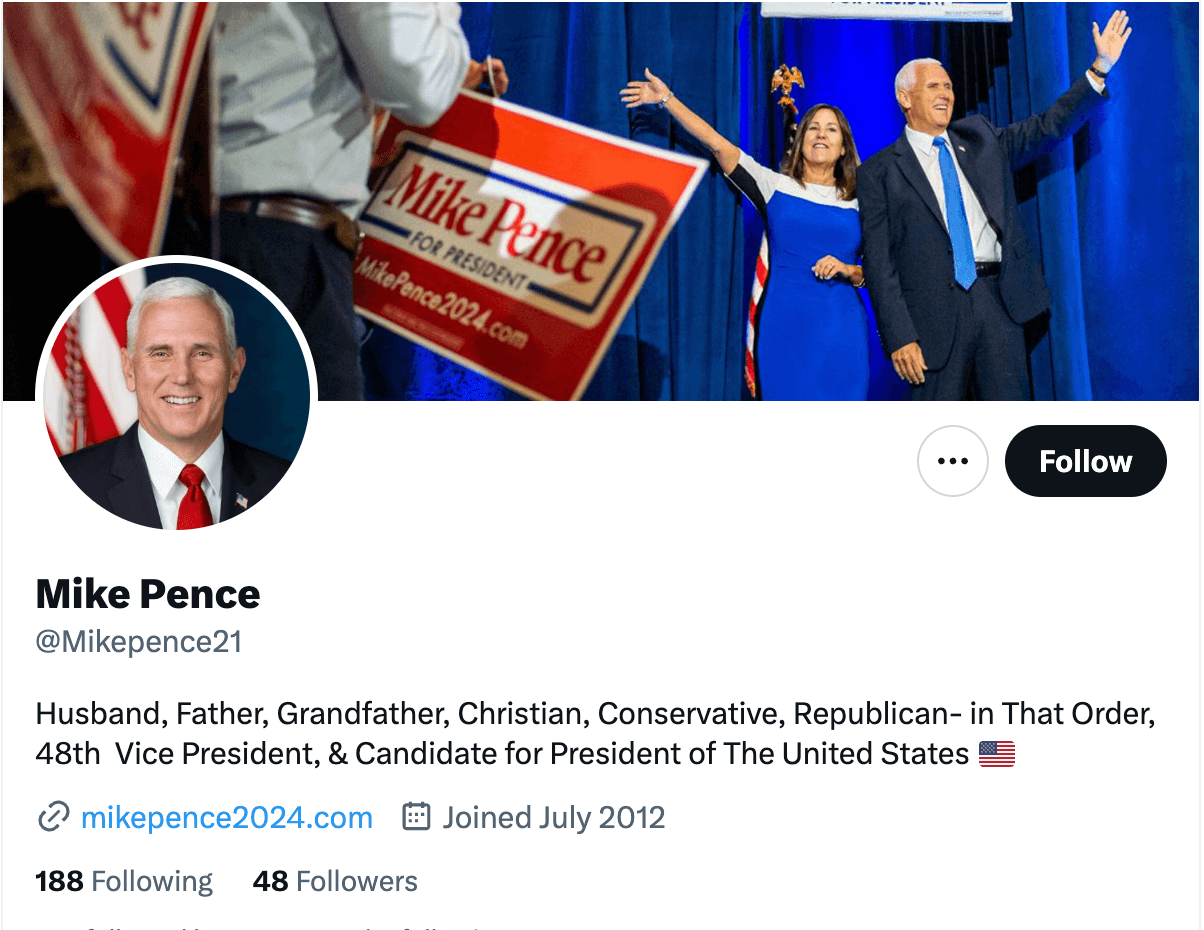Image resolution: width=1204 pixels, height=930 pixels.
Task: Select the Mike Pence display name heading
Action: pyautogui.click(x=148, y=594)
